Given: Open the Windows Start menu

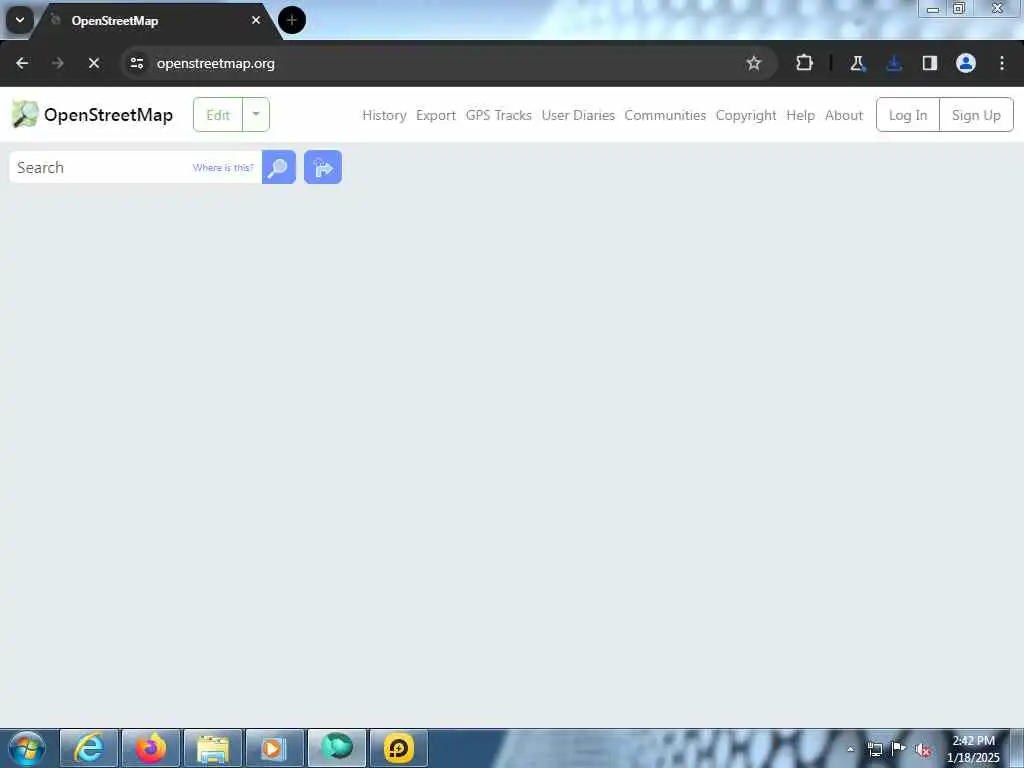Looking at the screenshot, I should pos(27,748).
